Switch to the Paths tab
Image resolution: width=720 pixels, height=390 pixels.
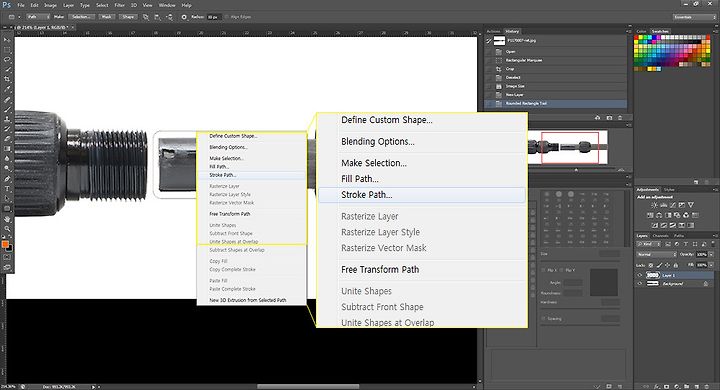pyautogui.click(x=679, y=236)
